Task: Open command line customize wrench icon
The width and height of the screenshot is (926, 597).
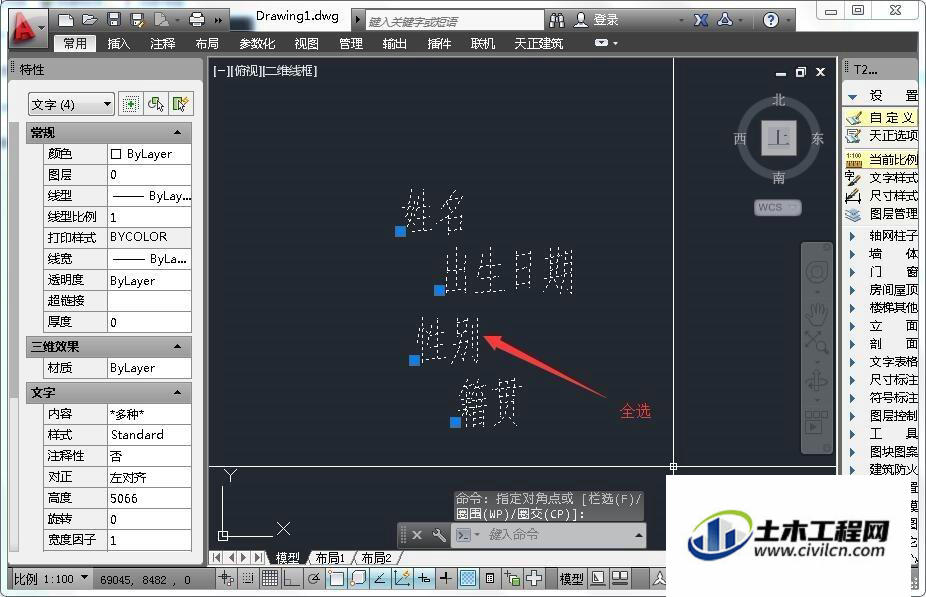Action: point(439,535)
